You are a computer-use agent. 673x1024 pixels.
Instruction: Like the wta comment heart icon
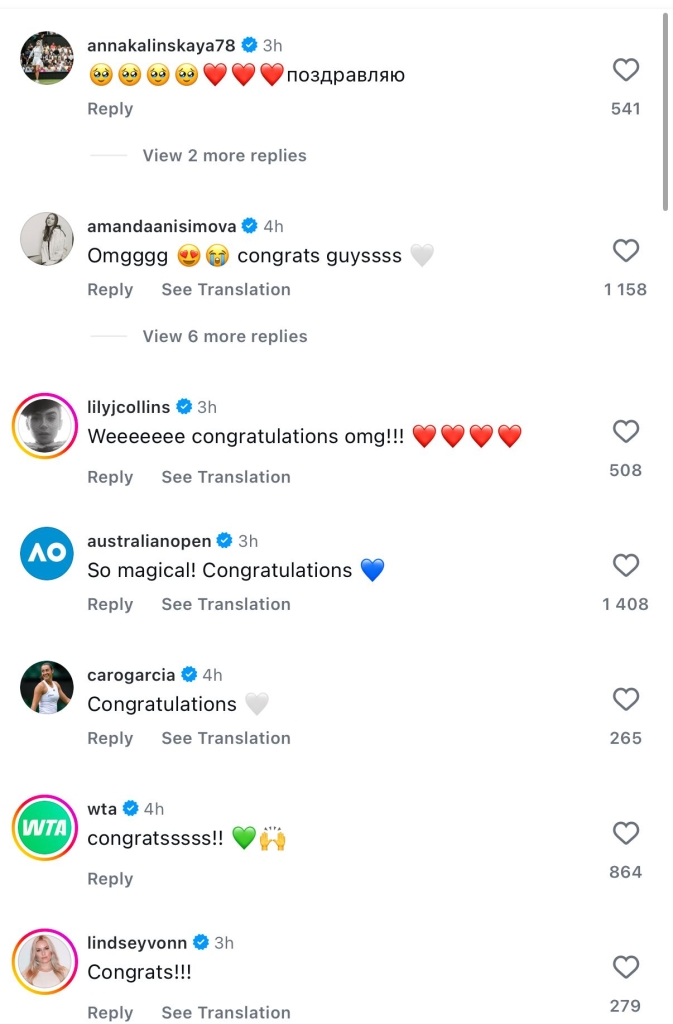[625, 834]
